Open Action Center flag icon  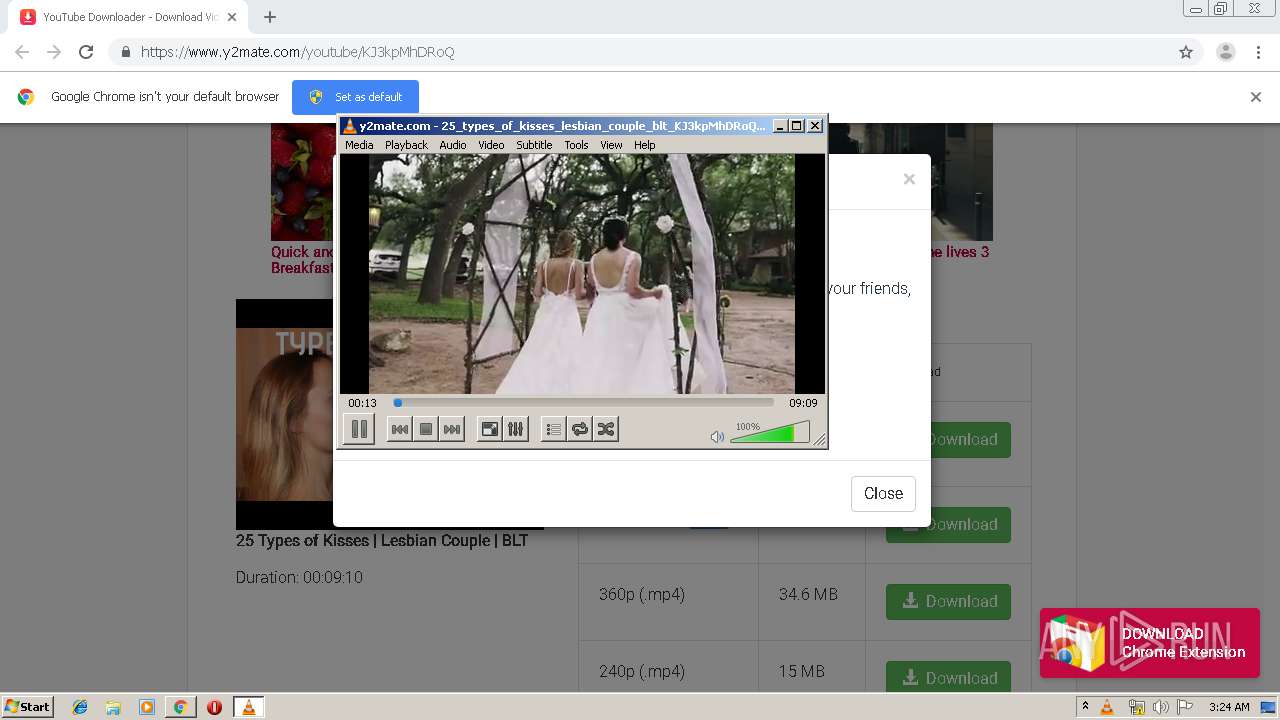(1185, 707)
